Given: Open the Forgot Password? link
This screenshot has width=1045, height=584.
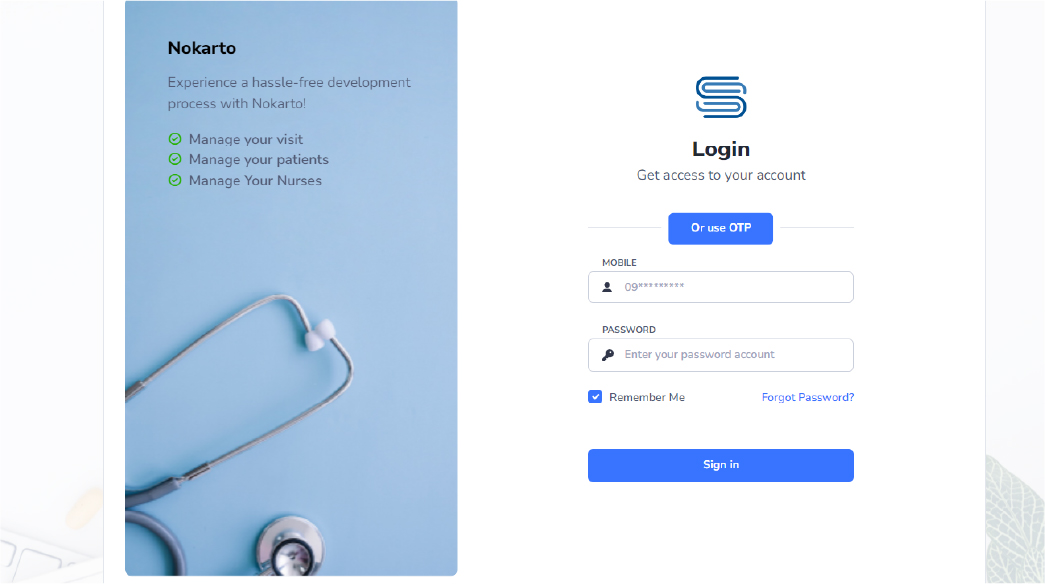Looking at the screenshot, I should pos(808,397).
